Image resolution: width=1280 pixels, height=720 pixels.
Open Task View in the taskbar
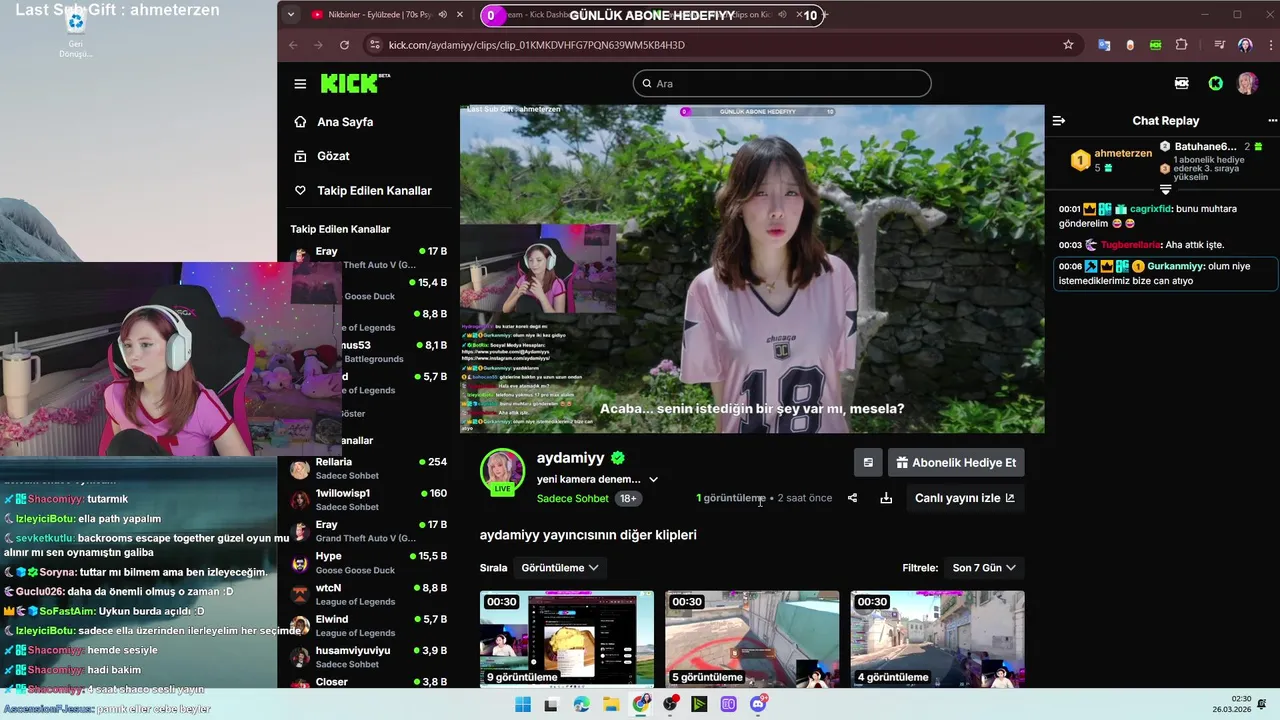(x=550, y=704)
